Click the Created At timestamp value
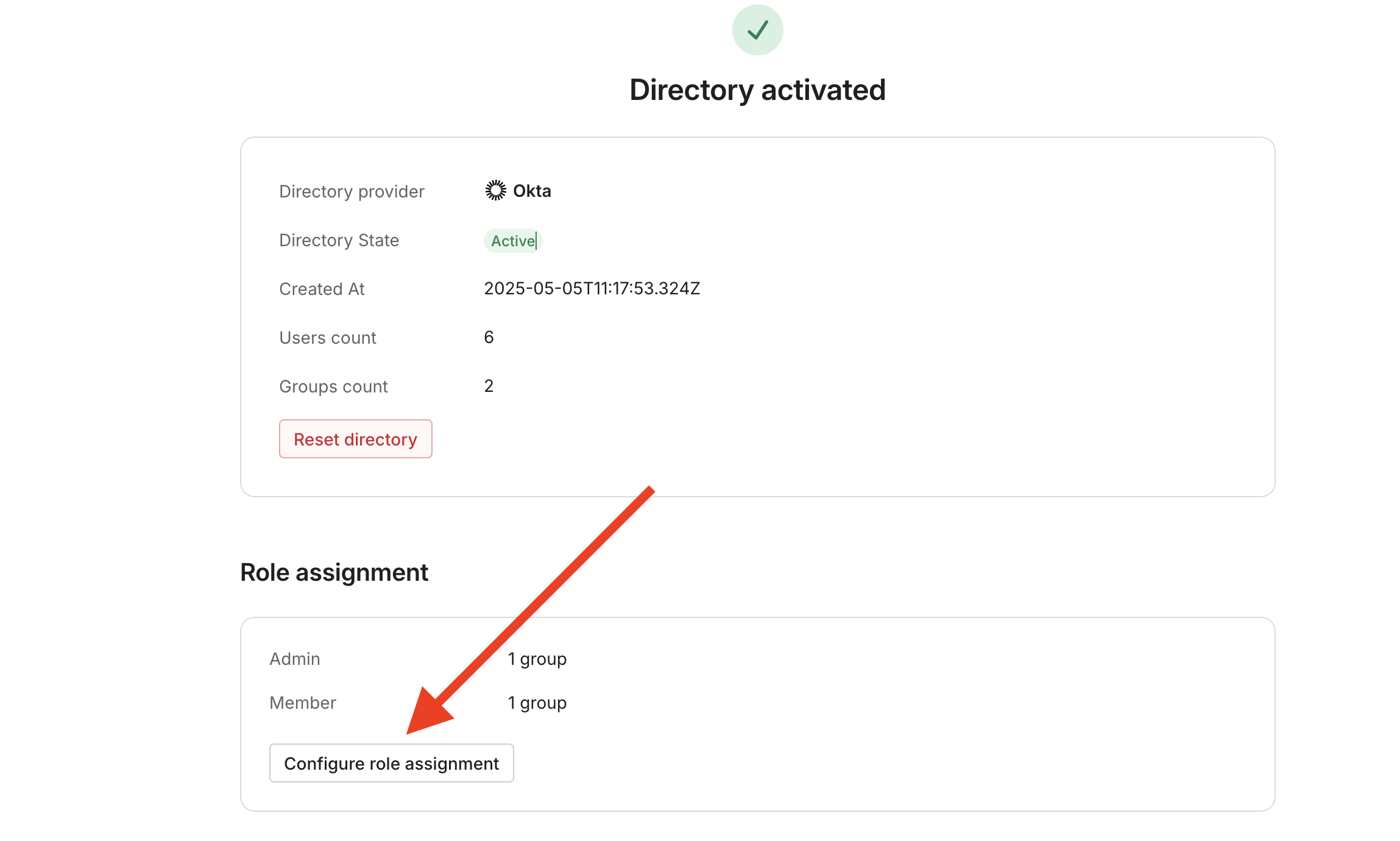The height and width of the screenshot is (841, 1400). point(592,288)
